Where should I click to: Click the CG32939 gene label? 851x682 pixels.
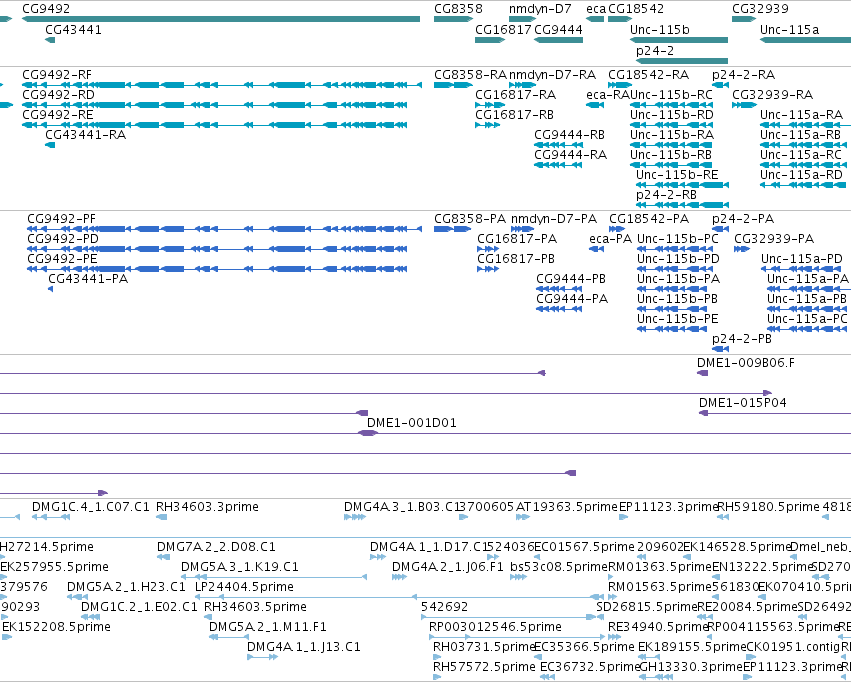(760, 9)
